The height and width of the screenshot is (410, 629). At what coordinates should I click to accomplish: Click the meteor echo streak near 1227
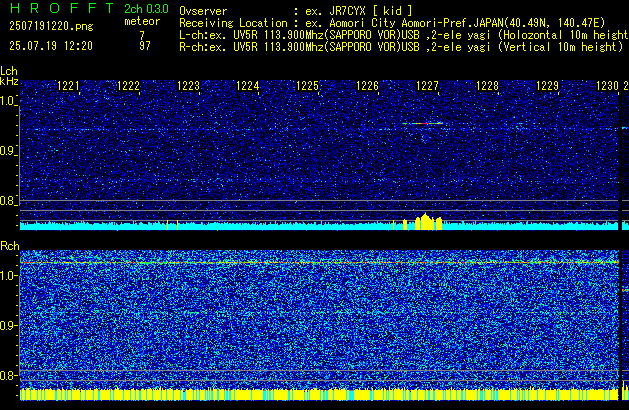pyautogui.click(x=422, y=123)
